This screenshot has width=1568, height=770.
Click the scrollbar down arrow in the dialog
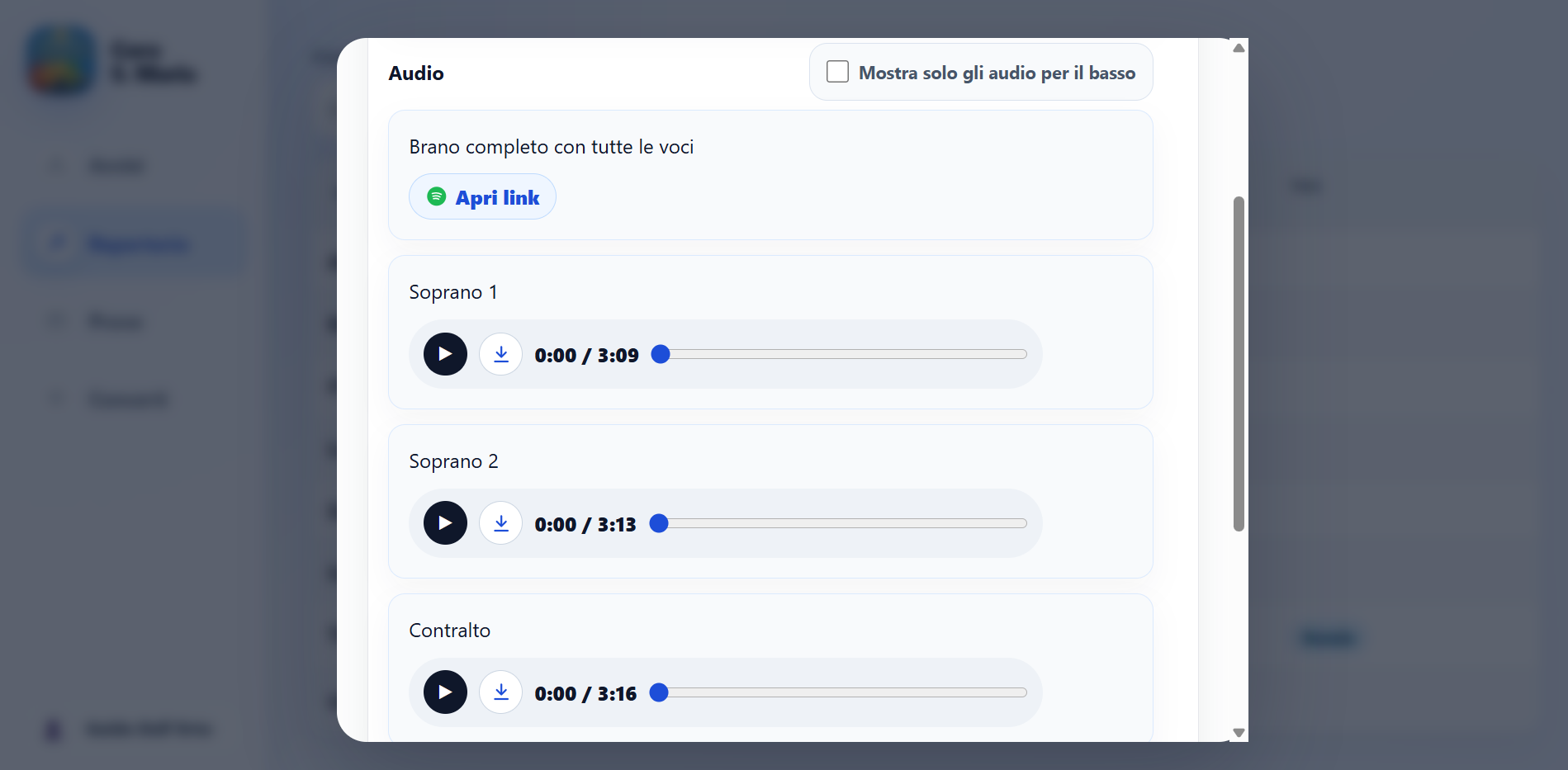point(1239,732)
